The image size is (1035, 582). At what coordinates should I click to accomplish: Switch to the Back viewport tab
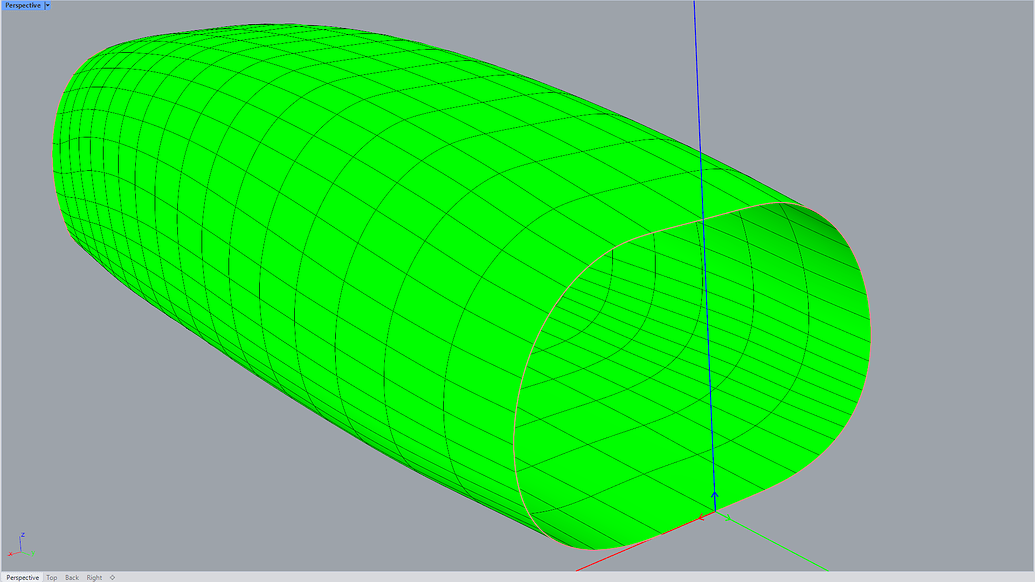[71, 577]
